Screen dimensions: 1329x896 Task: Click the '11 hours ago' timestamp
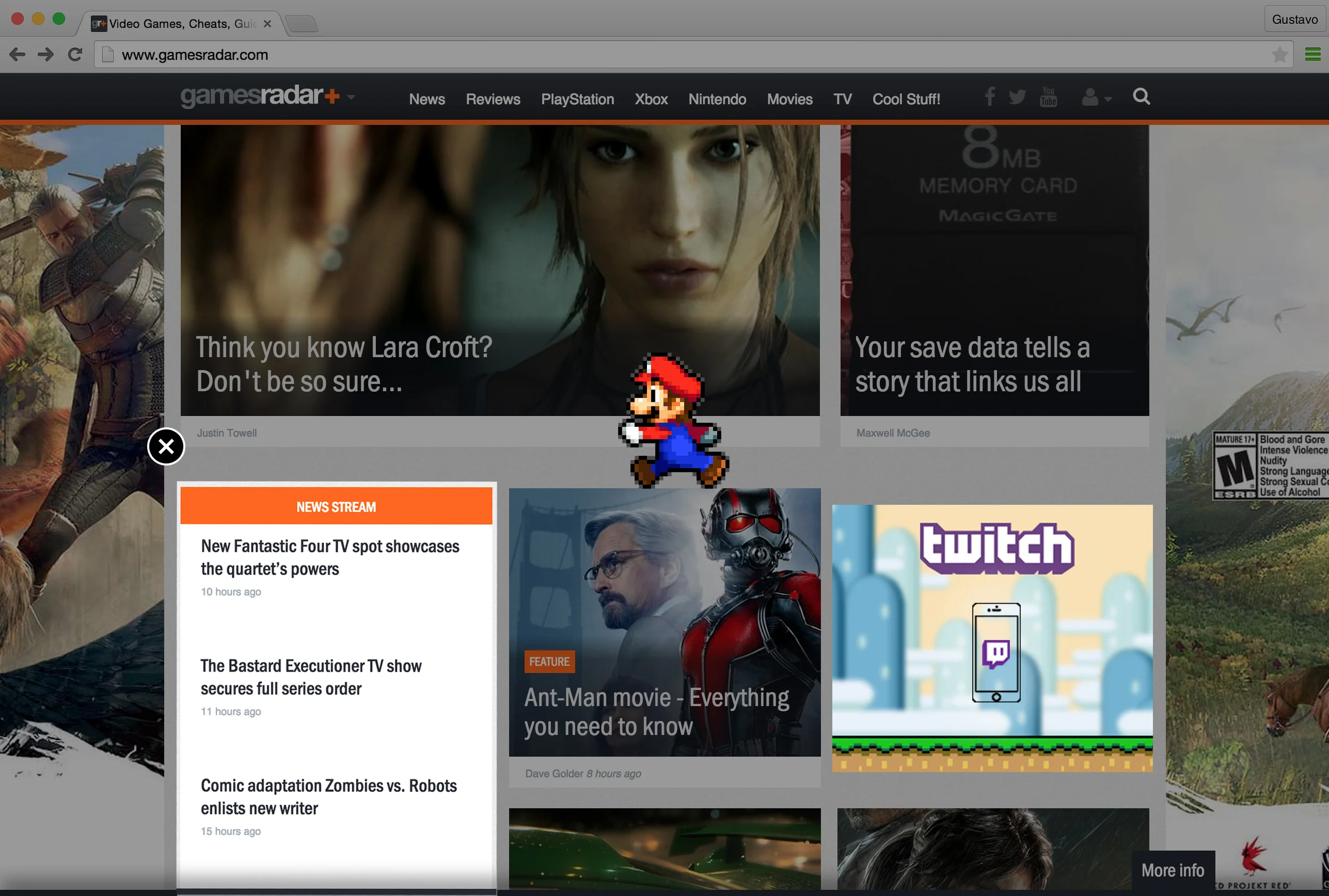coord(231,712)
